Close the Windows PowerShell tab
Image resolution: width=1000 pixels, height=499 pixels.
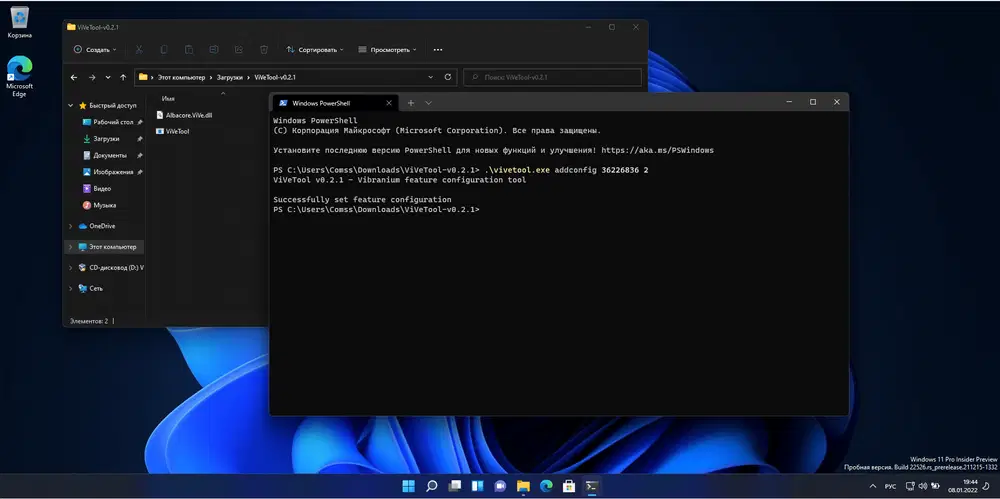click(389, 103)
